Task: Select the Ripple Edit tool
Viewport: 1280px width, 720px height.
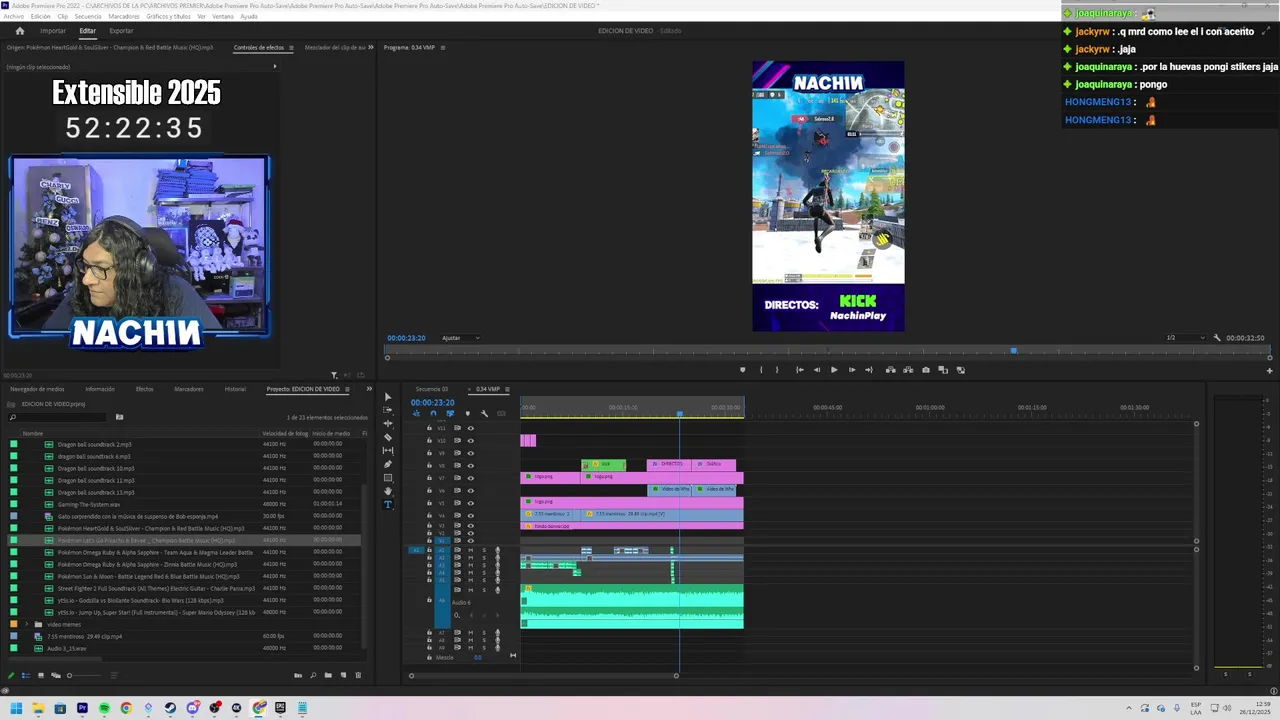Action: (x=388, y=424)
